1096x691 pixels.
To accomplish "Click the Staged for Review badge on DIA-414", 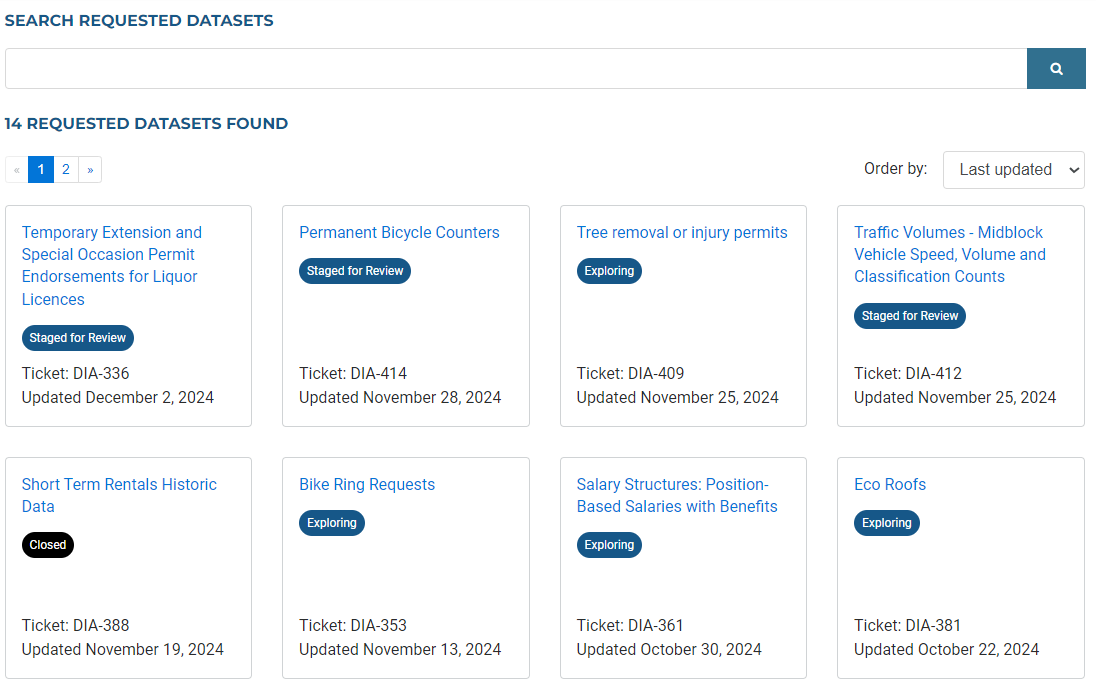I will pos(354,270).
